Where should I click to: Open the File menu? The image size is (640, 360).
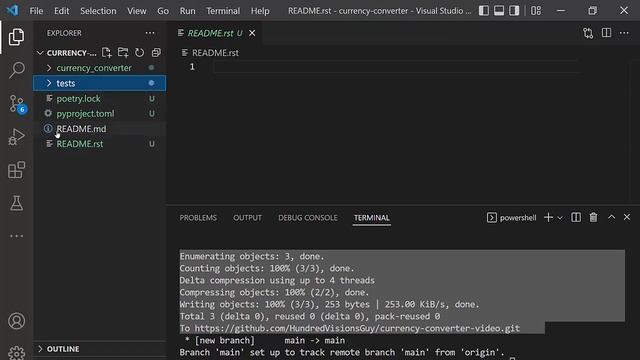coord(36,11)
